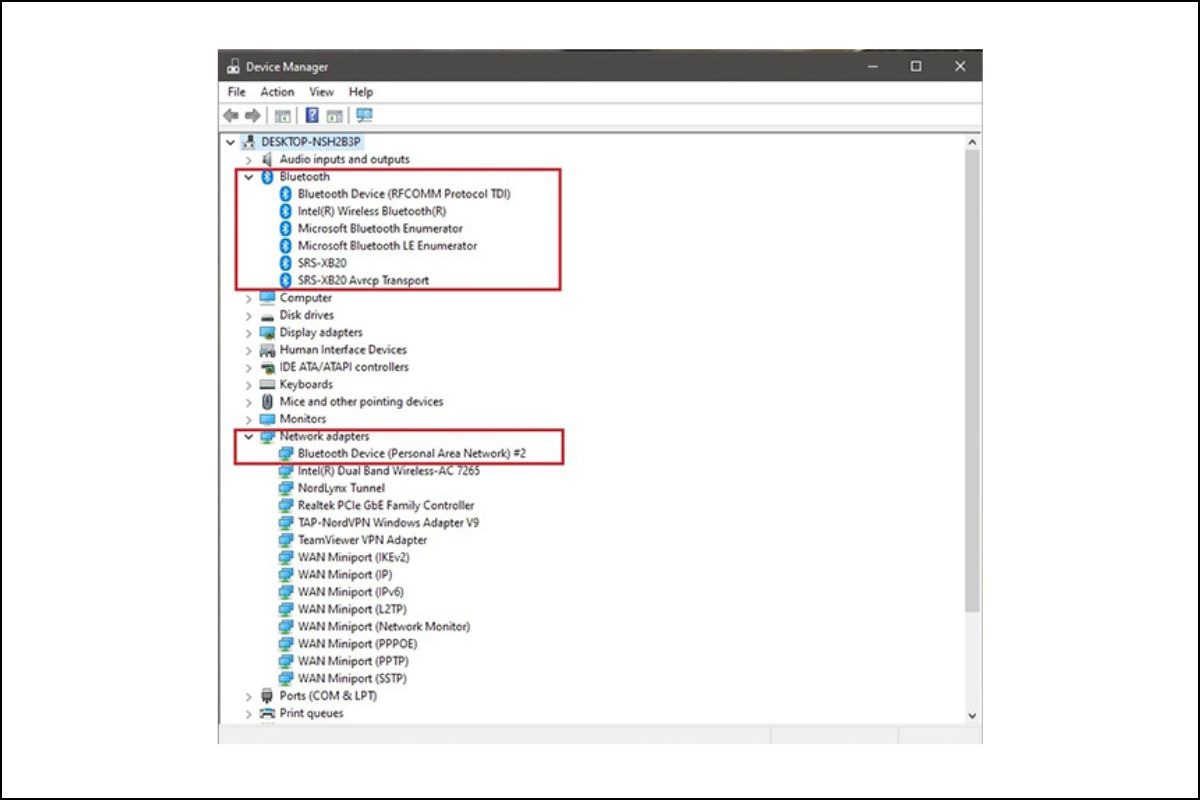
Task: Open the Help menu
Action: 361,92
